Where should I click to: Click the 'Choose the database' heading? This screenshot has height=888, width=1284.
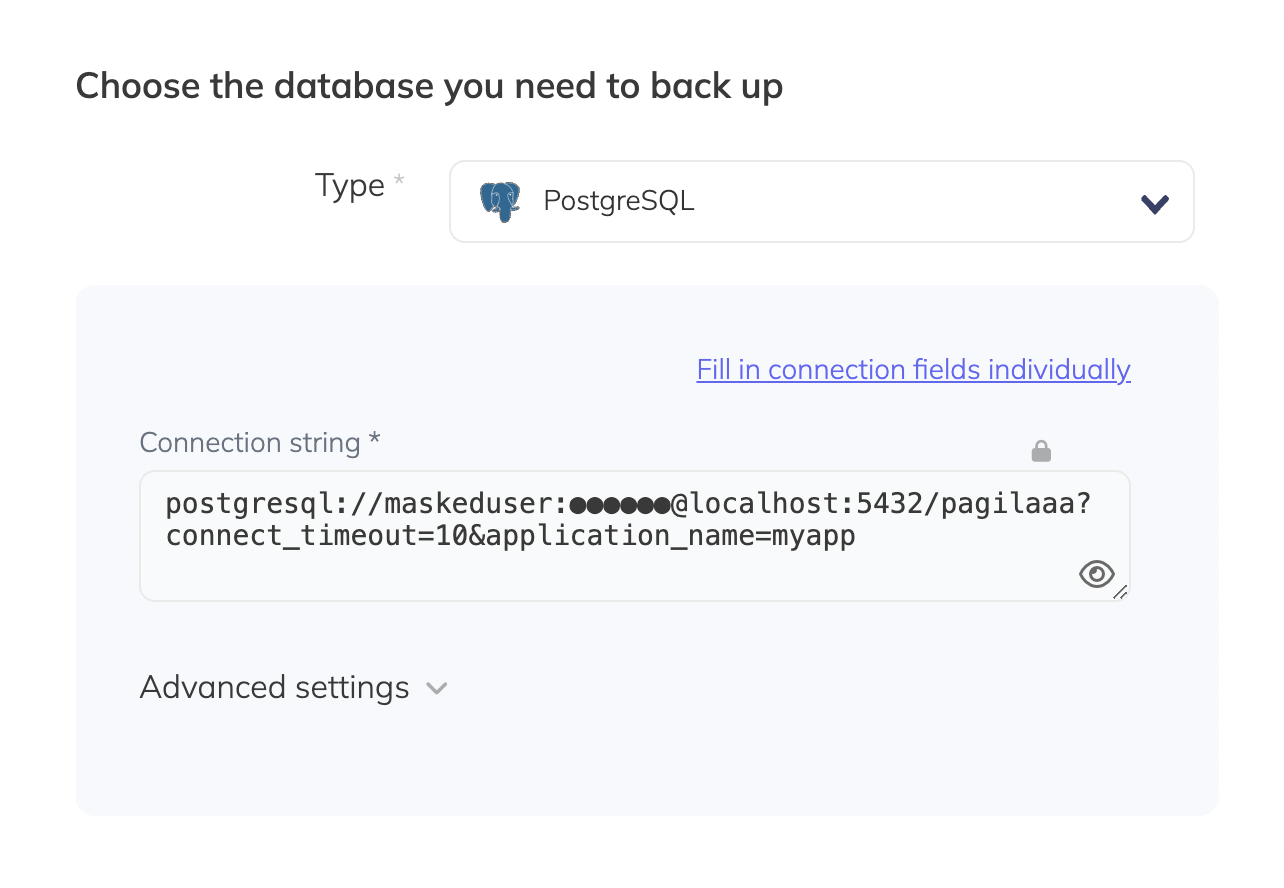(429, 87)
